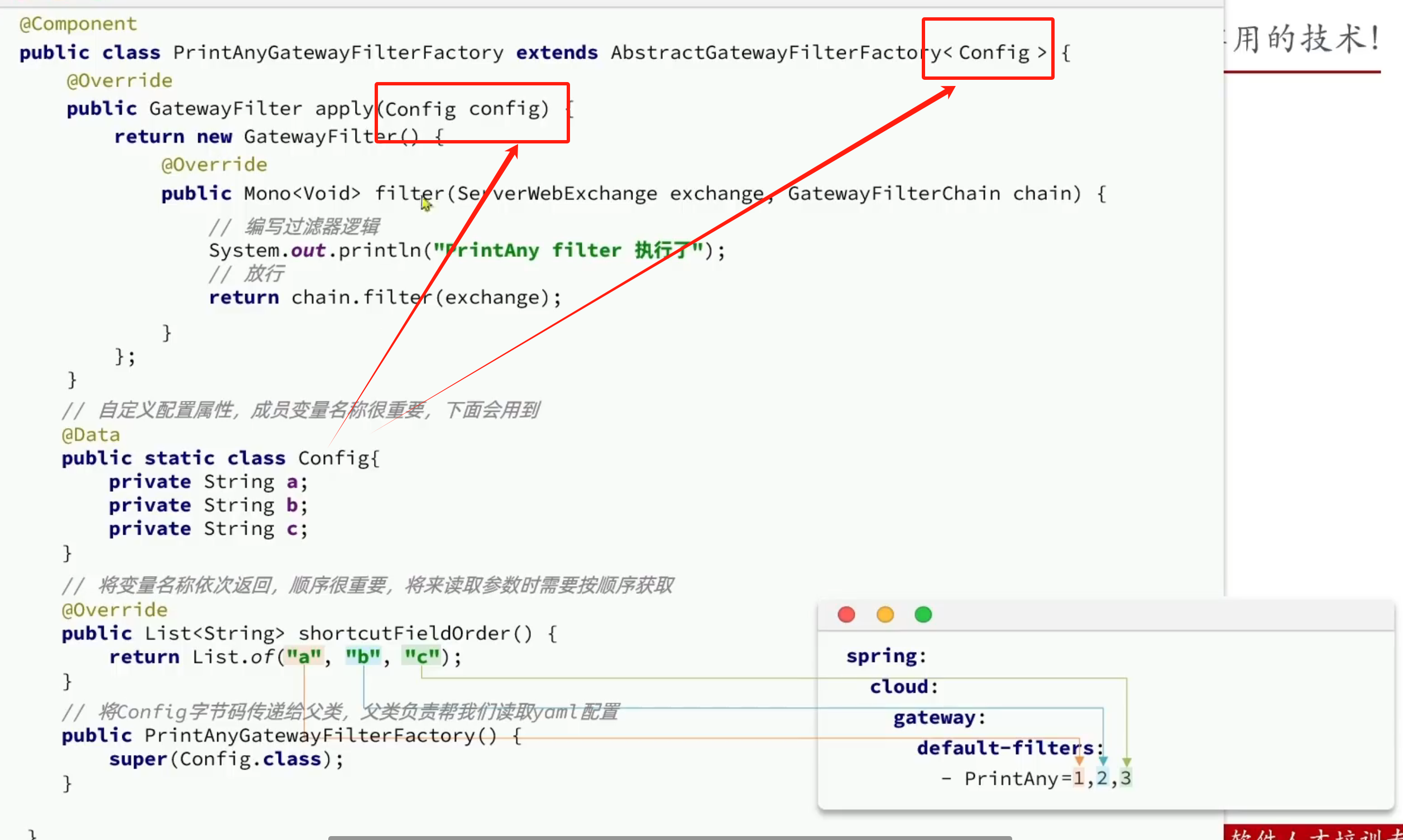The width and height of the screenshot is (1403, 840).
Task: Click the red close dot on yaml window
Action: click(x=846, y=614)
